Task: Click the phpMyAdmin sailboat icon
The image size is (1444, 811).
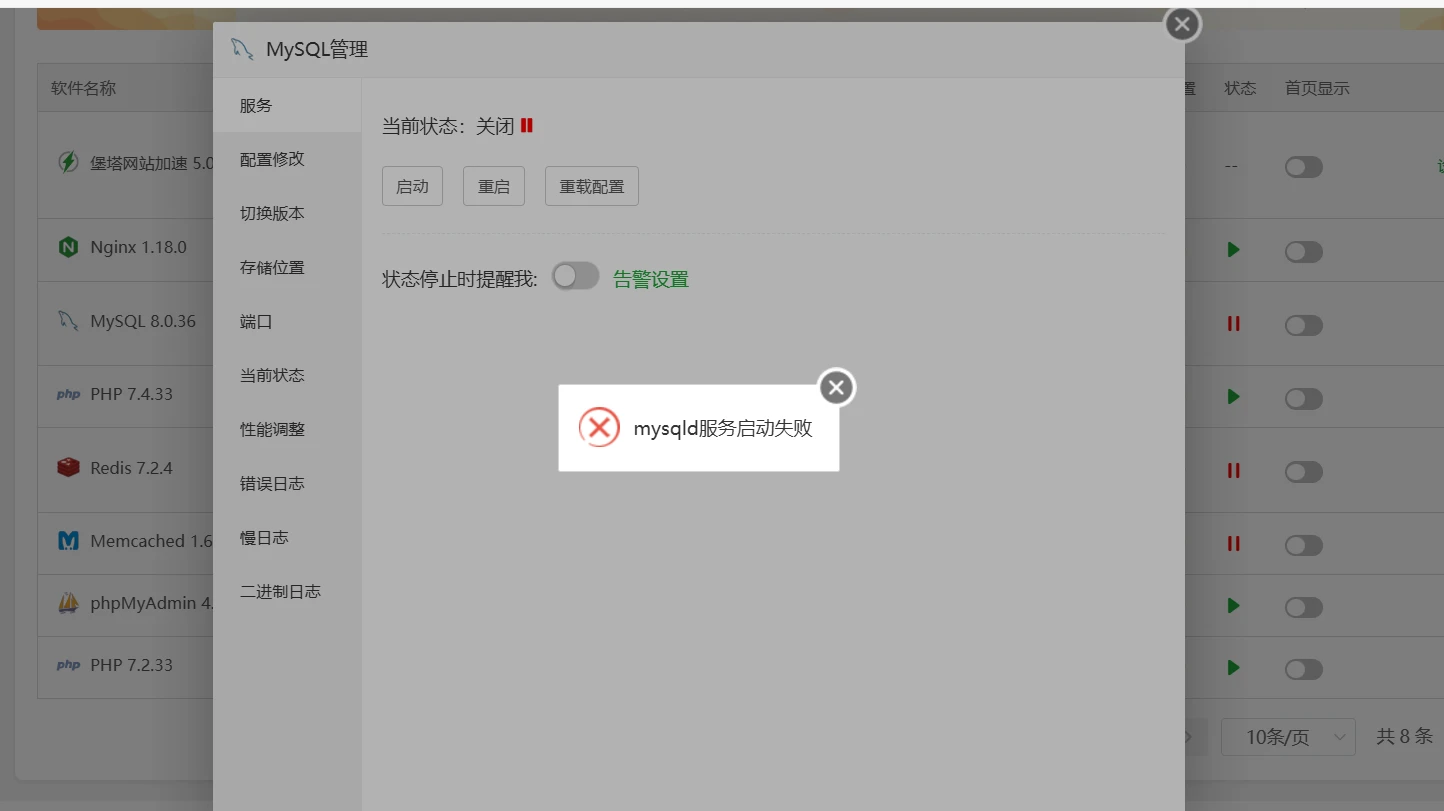Action: point(68,603)
